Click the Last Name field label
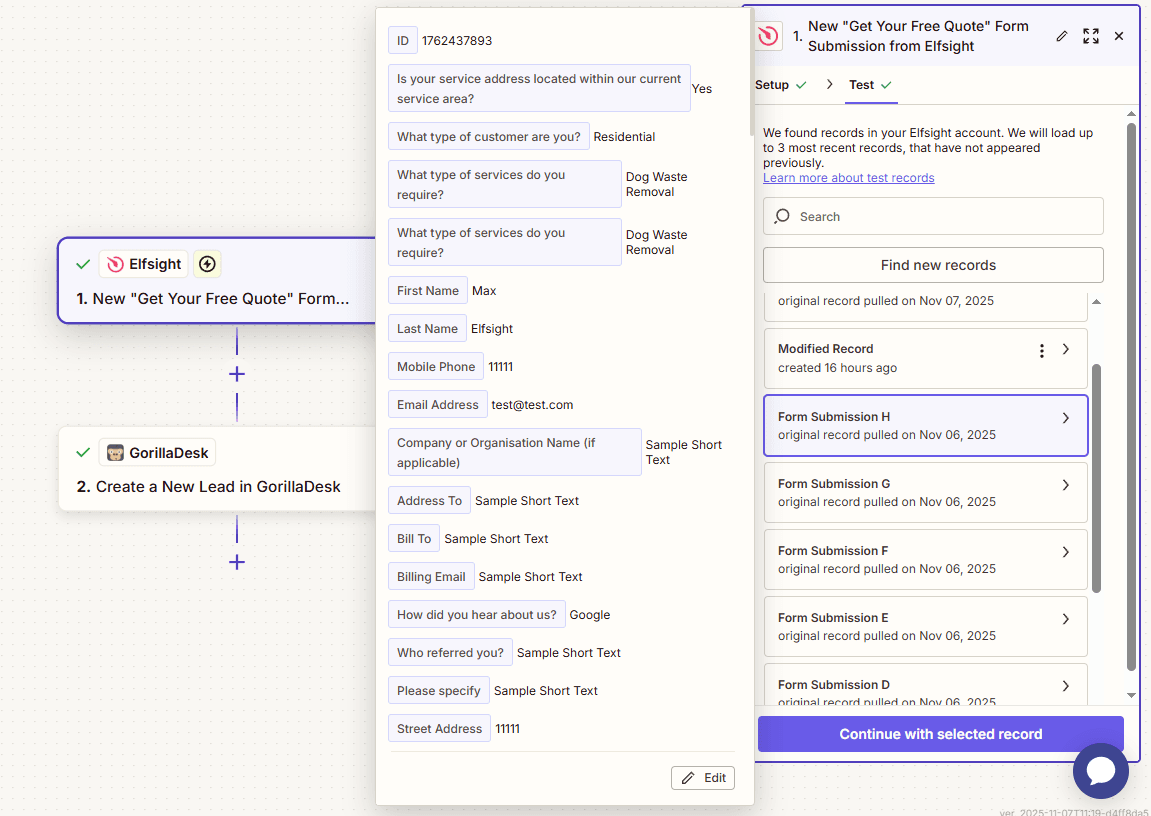1151x816 pixels. [427, 329]
